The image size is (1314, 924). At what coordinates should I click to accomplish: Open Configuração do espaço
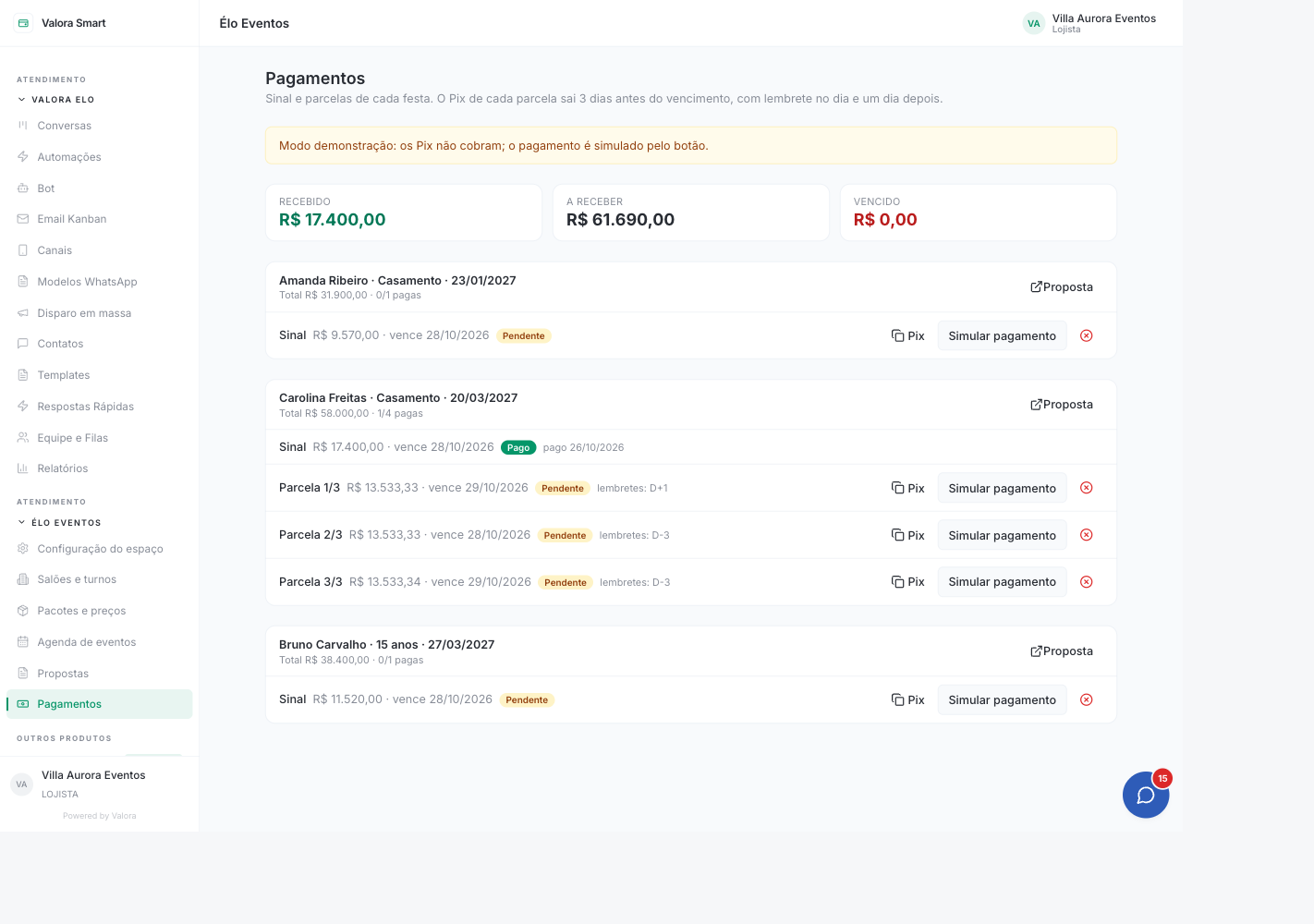(100, 549)
